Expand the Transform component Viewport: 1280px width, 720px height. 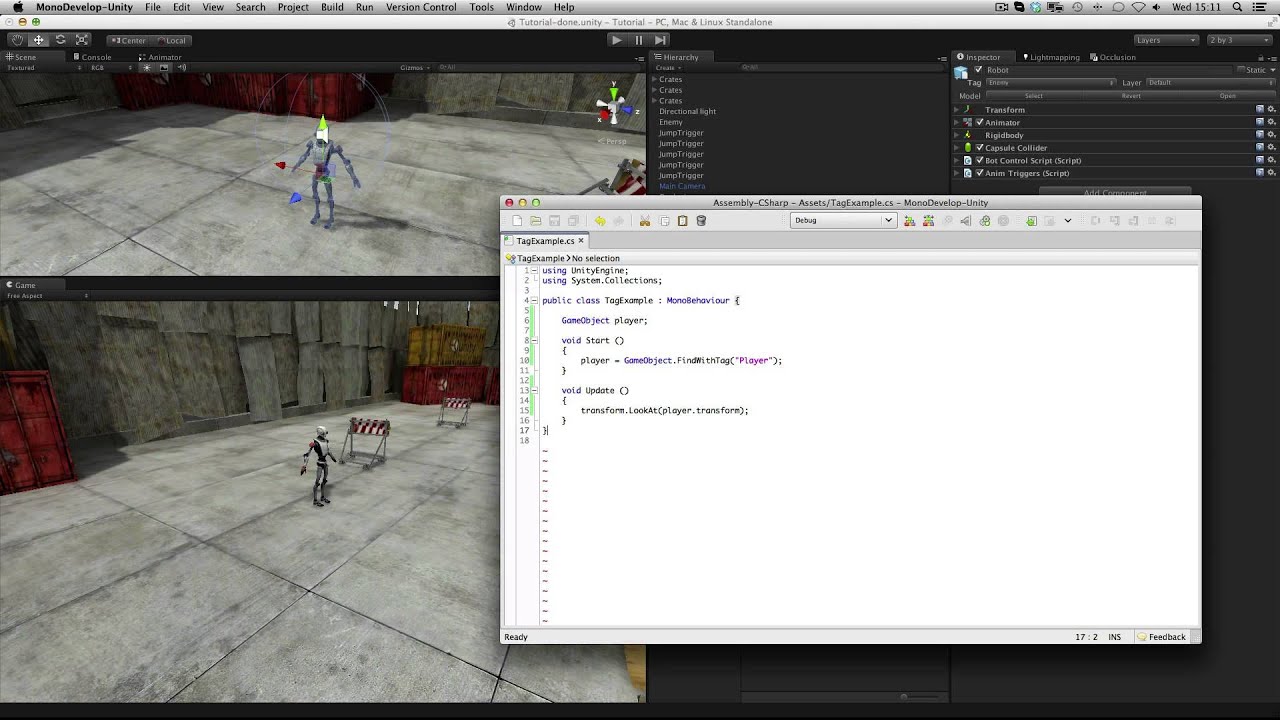956,109
